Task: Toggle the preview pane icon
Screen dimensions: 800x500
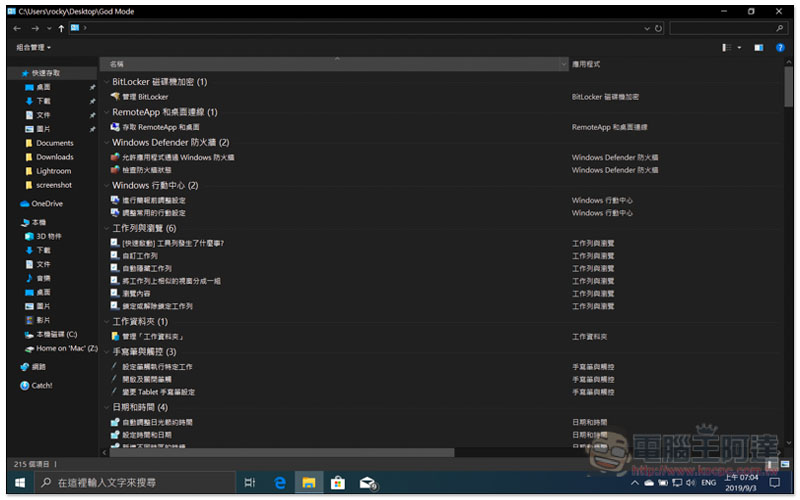Action: click(x=758, y=47)
